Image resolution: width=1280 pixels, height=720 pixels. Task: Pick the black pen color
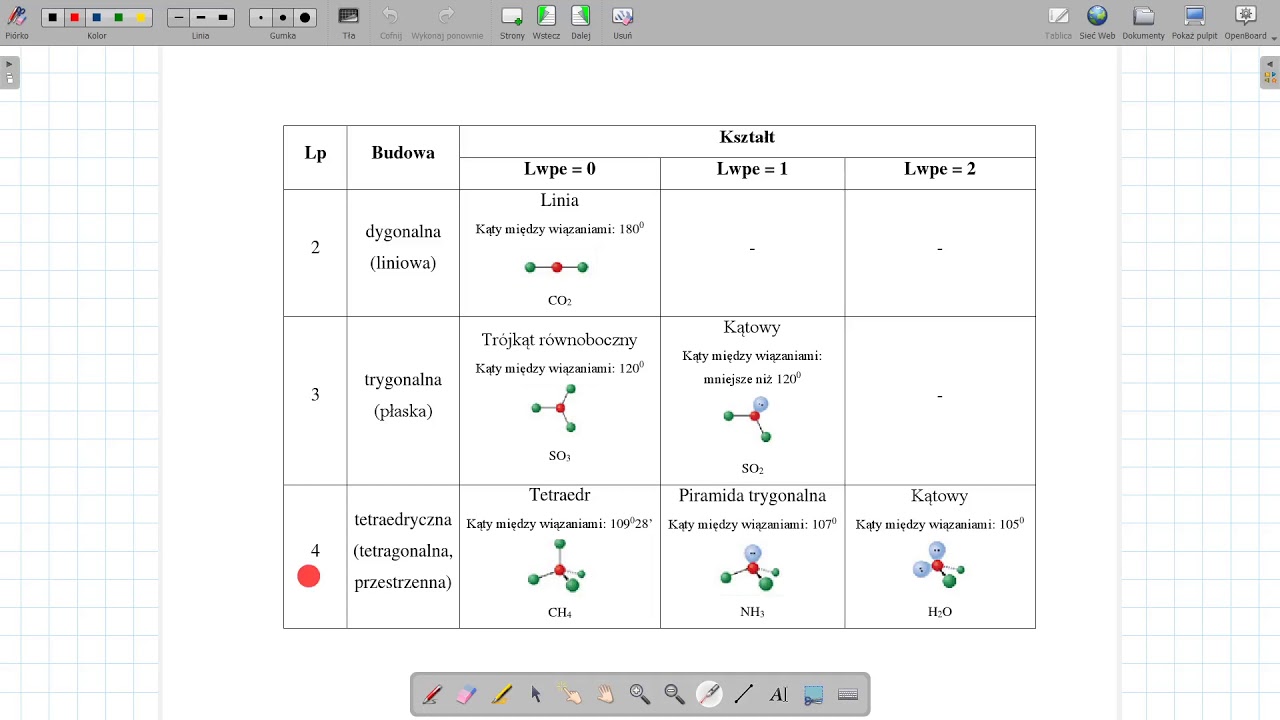pyautogui.click(x=53, y=17)
